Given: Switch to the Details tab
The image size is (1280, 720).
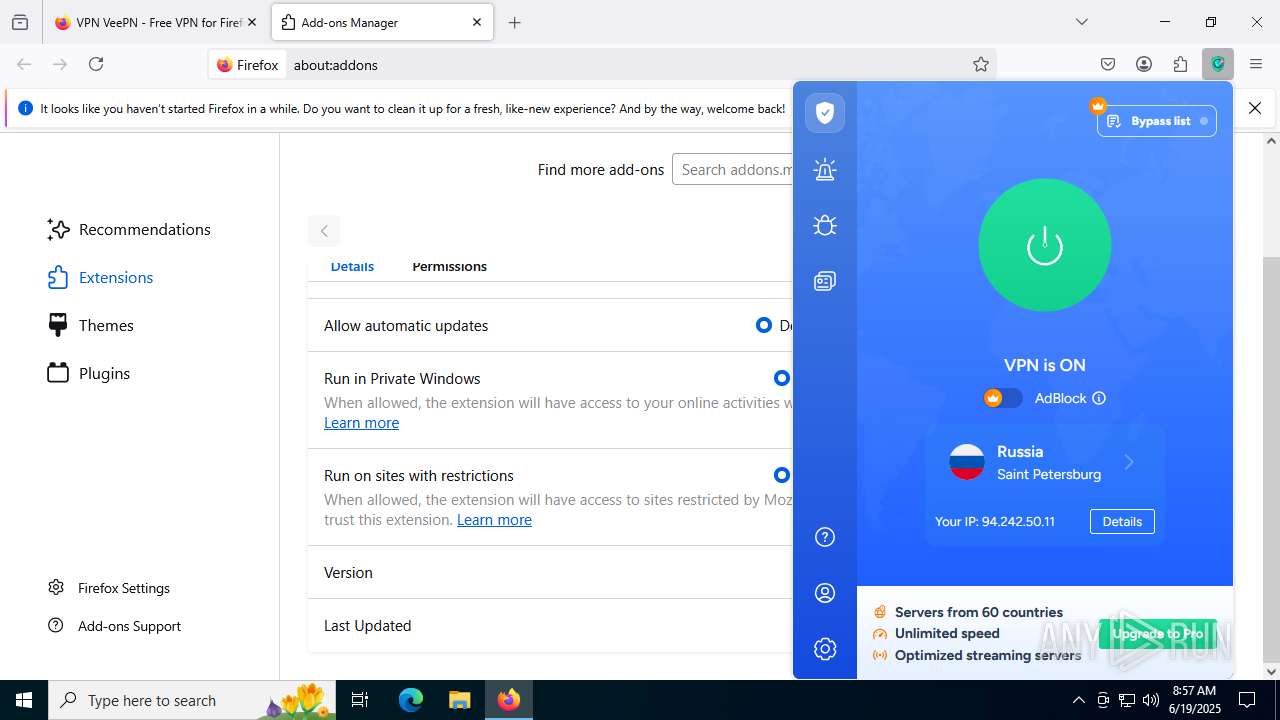Looking at the screenshot, I should 352,267.
